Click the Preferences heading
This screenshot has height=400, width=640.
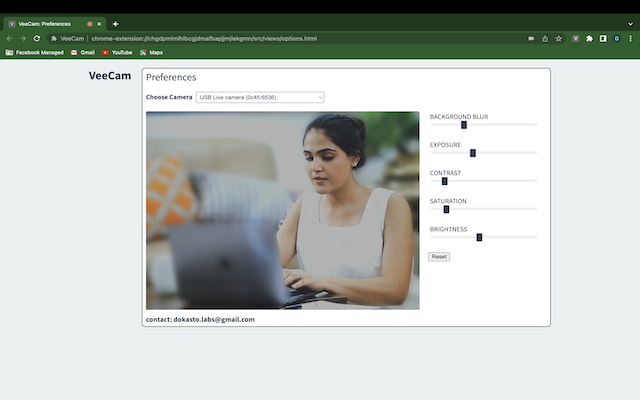171,77
